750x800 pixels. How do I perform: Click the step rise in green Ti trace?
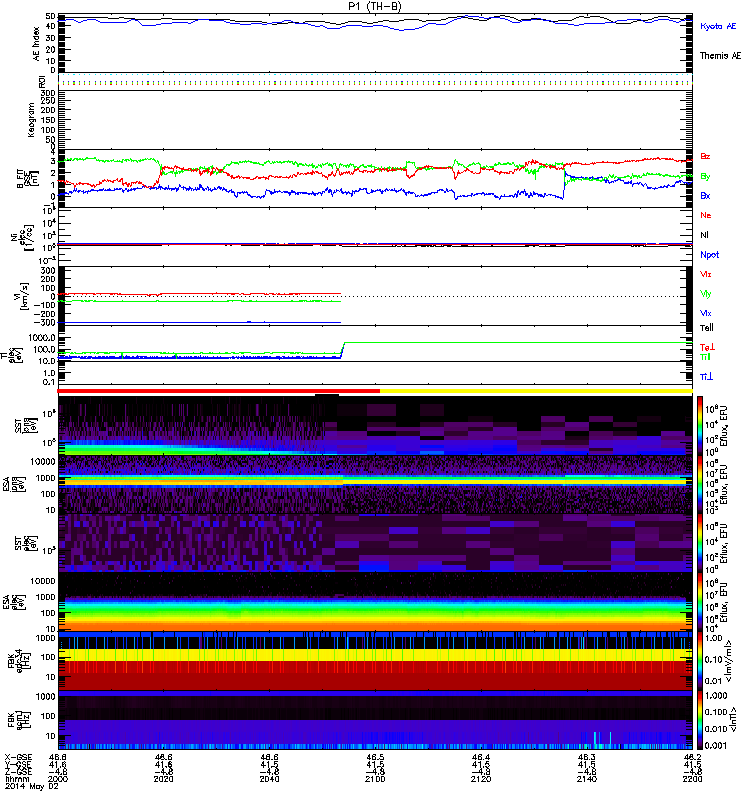click(x=342, y=349)
